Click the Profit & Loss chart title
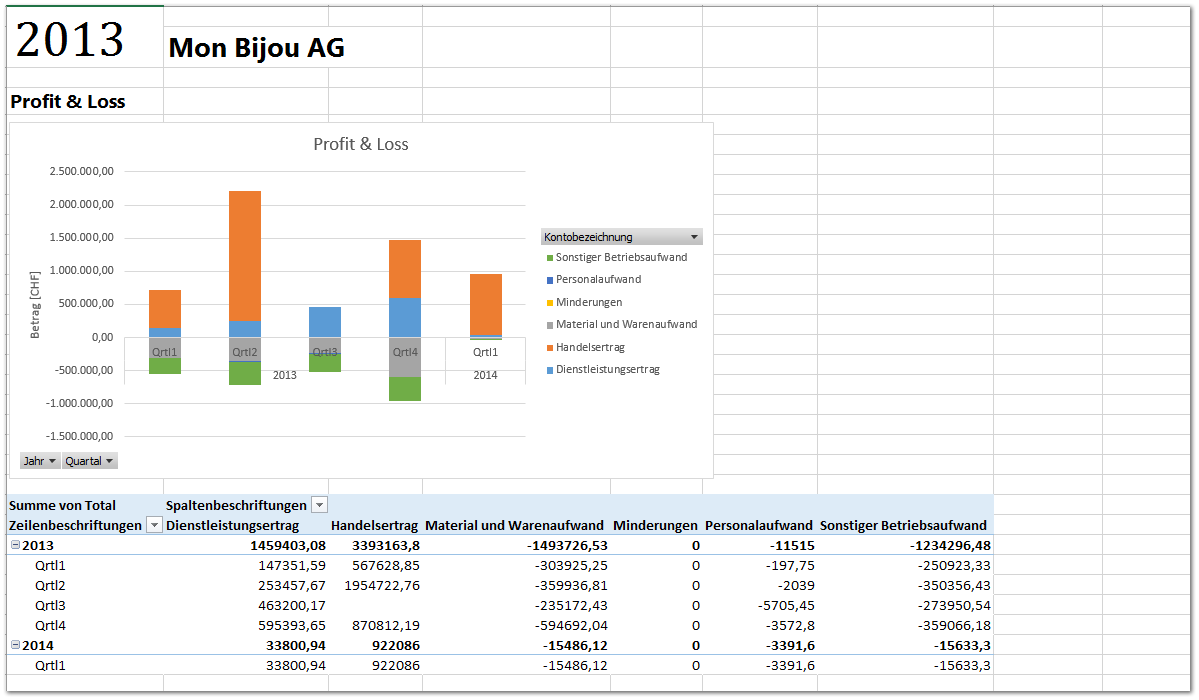Screen dimensions: 1199x700 [361, 144]
